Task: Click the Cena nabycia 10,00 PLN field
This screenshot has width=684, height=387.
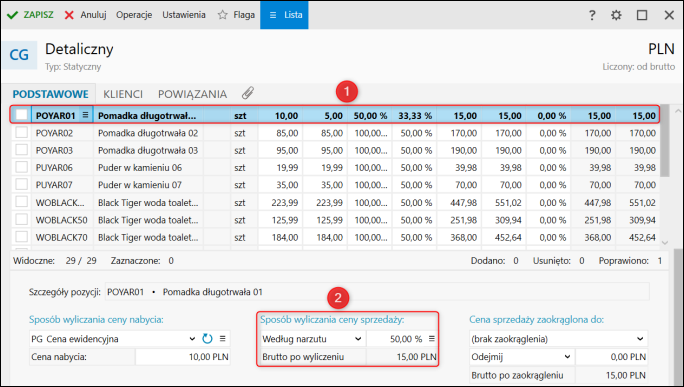Action: coord(183,357)
